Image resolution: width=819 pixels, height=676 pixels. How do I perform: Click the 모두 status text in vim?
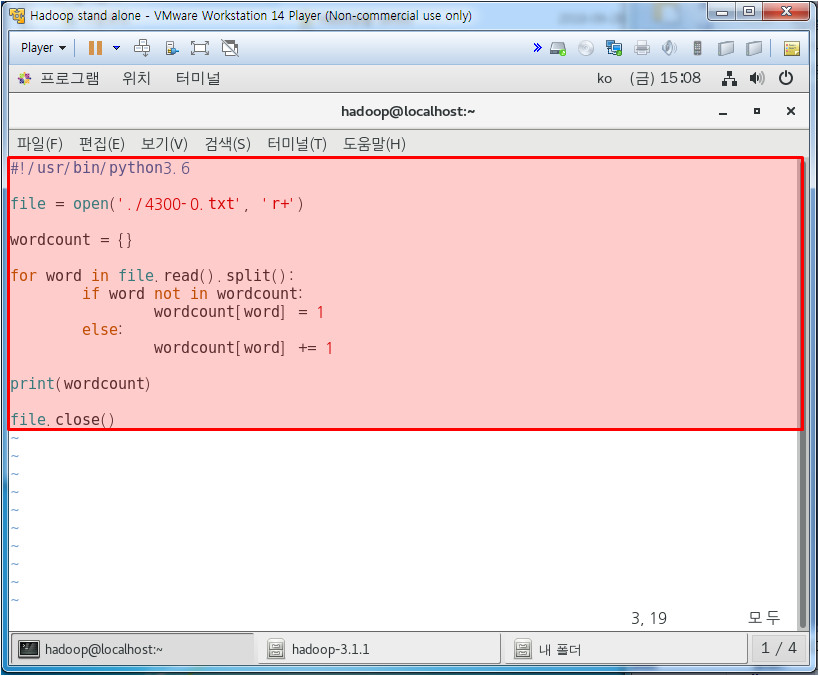coord(764,618)
